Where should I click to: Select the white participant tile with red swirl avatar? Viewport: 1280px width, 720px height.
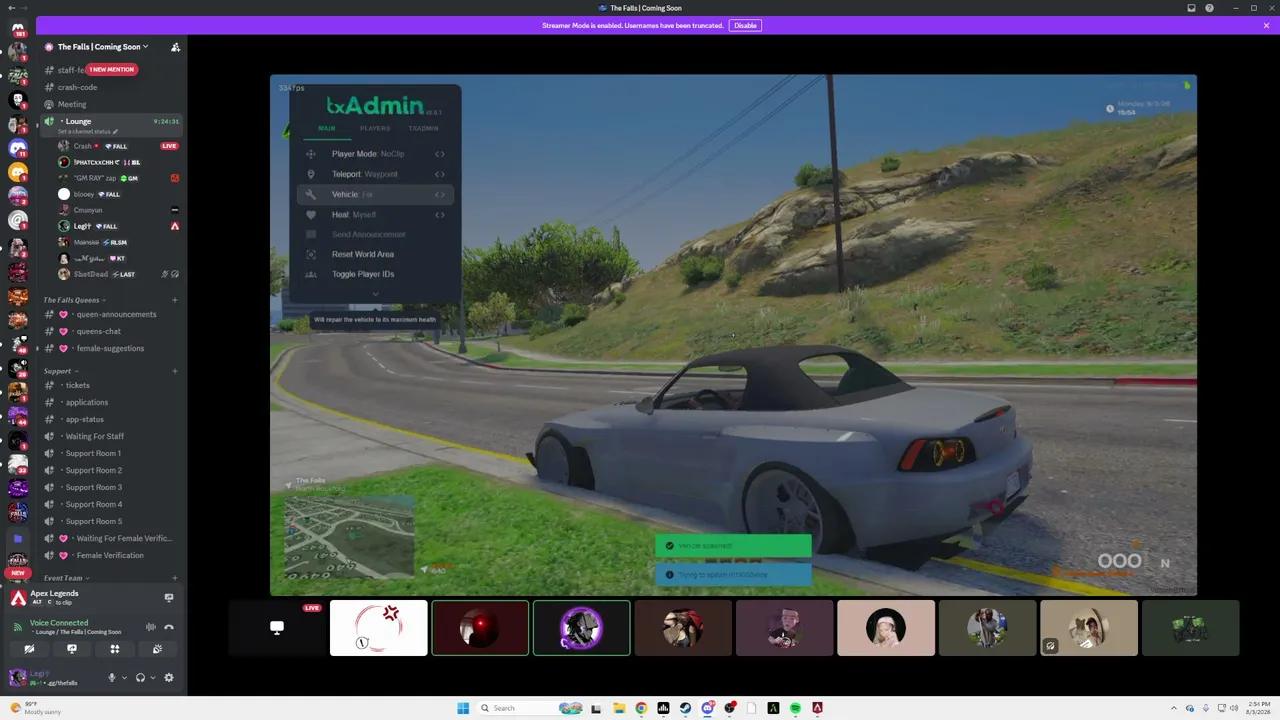tap(378, 628)
